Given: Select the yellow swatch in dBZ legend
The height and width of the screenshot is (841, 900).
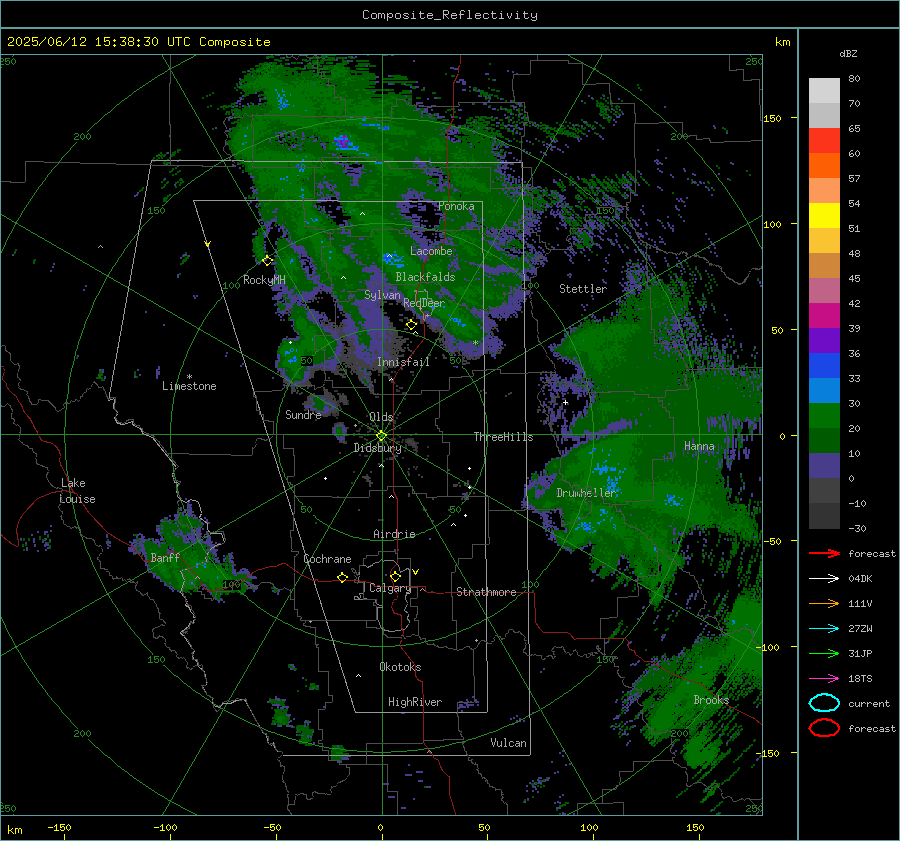Looking at the screenshot, I should click(824, 215).
